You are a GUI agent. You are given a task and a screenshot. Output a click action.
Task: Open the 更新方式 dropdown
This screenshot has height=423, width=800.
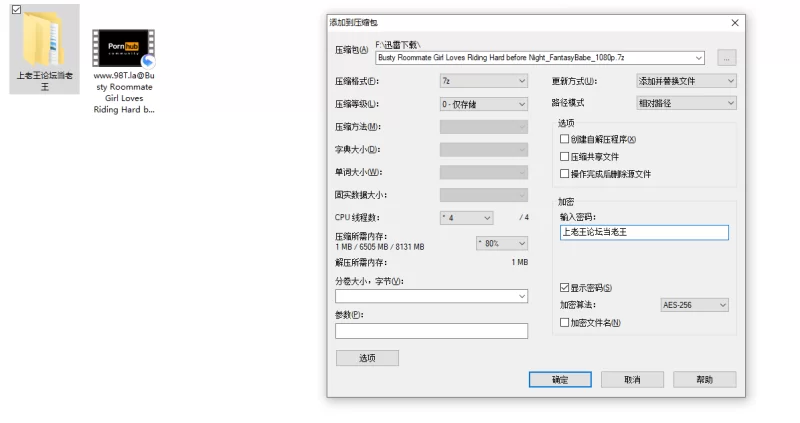pos(686,81)
